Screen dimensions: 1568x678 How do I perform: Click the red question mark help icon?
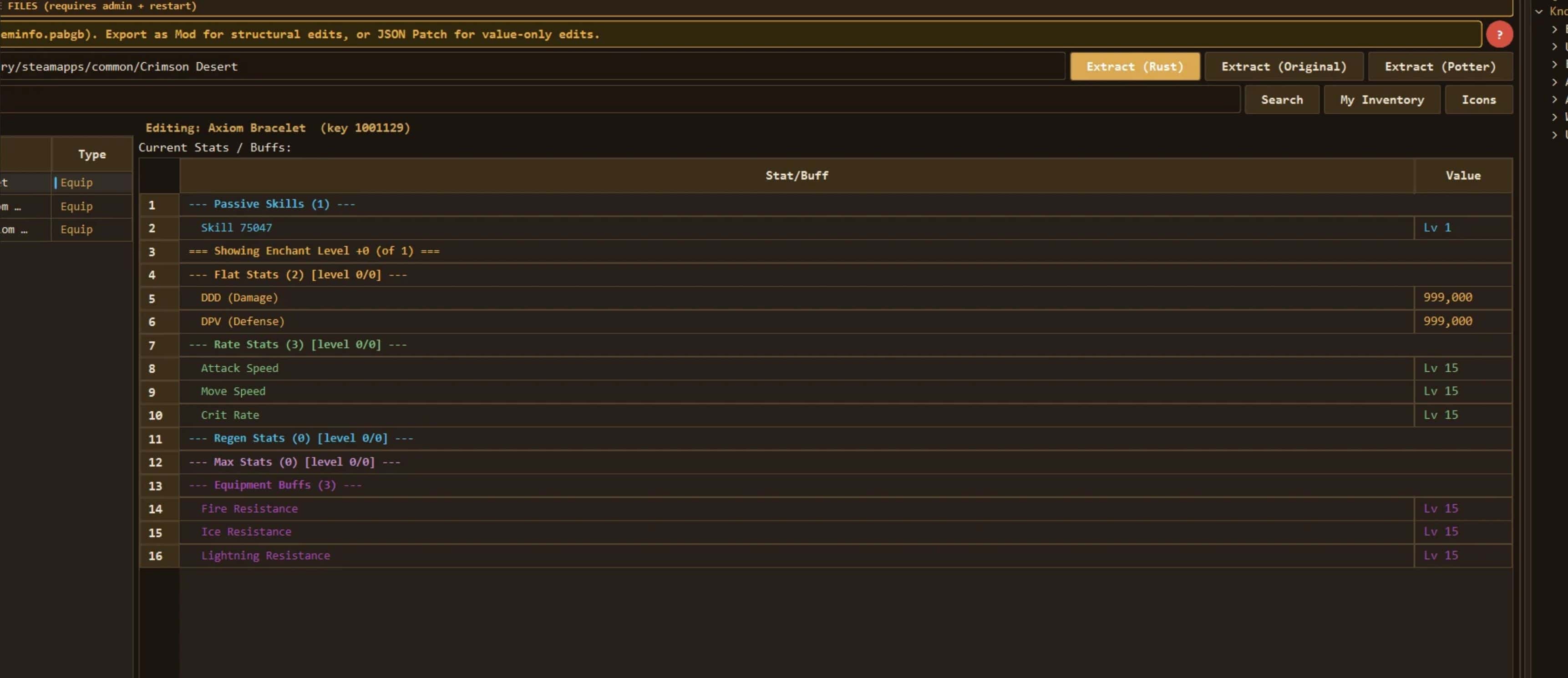pyautogui.click(x=1499, y=35)
